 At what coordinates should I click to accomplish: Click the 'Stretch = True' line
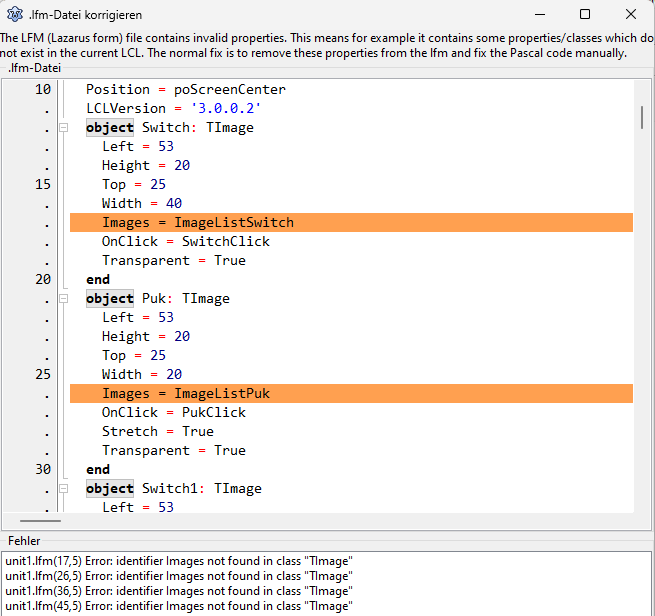pyautogui.click(x=158, y=431)
